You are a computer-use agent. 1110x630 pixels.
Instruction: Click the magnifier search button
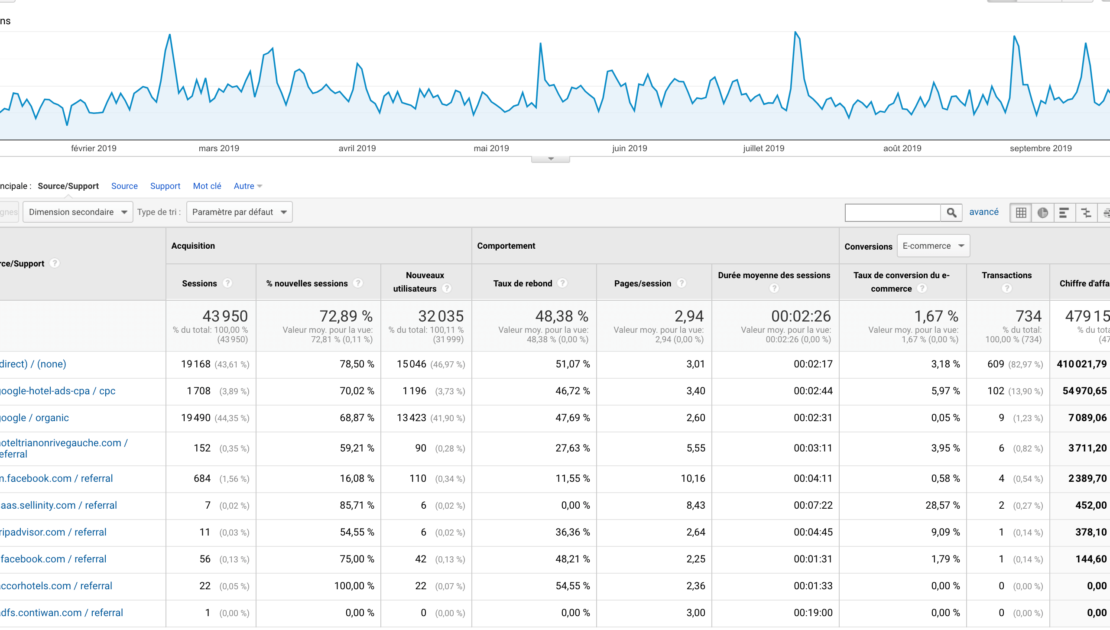[951, 213]
